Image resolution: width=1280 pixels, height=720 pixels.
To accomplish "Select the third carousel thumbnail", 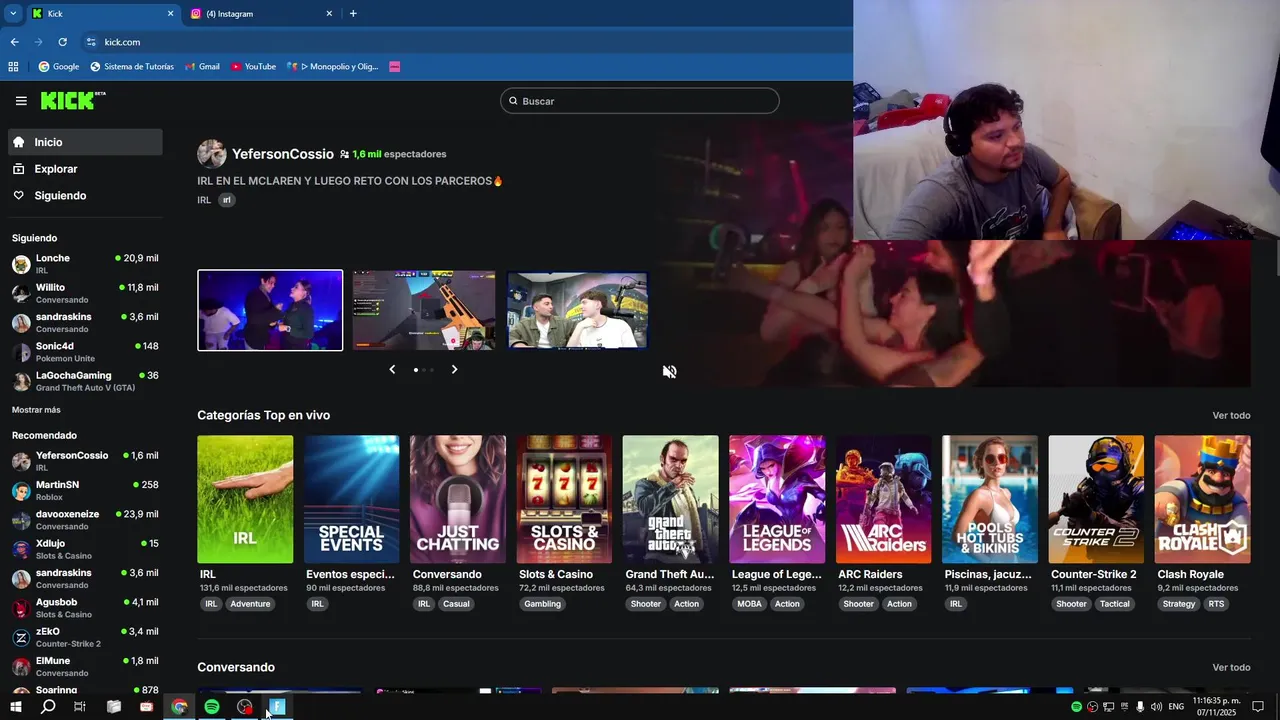I will 577,310.
